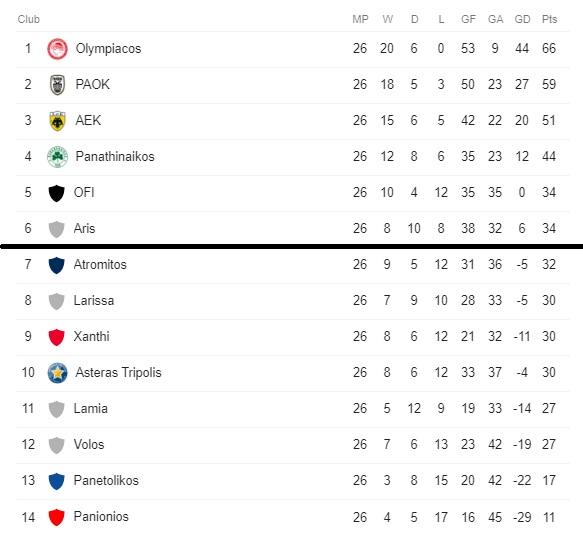Click the red Xanthi shield icon

pyautogui.click(x=57, y=337)
